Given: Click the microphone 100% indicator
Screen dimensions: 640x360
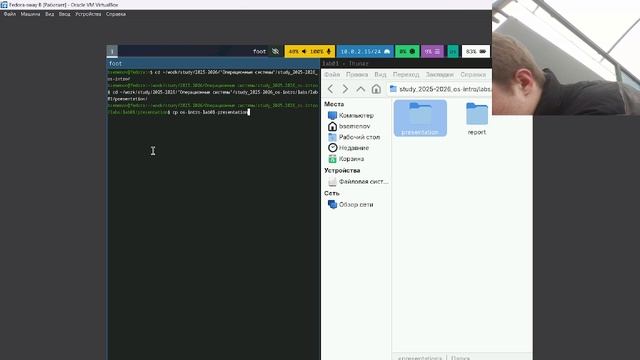Looking at the screenshot, I should coord(321,51).
